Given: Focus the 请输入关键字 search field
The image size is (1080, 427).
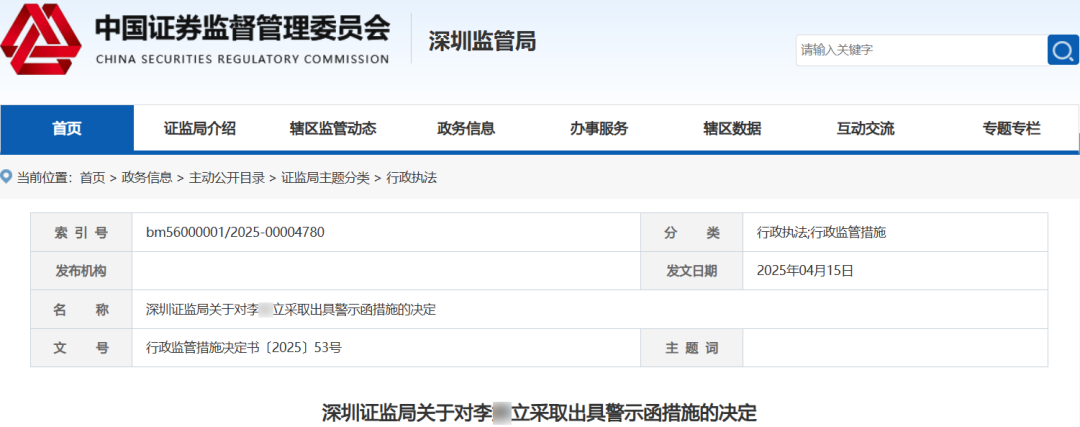Looking at the screenshot, I should 922,50.
